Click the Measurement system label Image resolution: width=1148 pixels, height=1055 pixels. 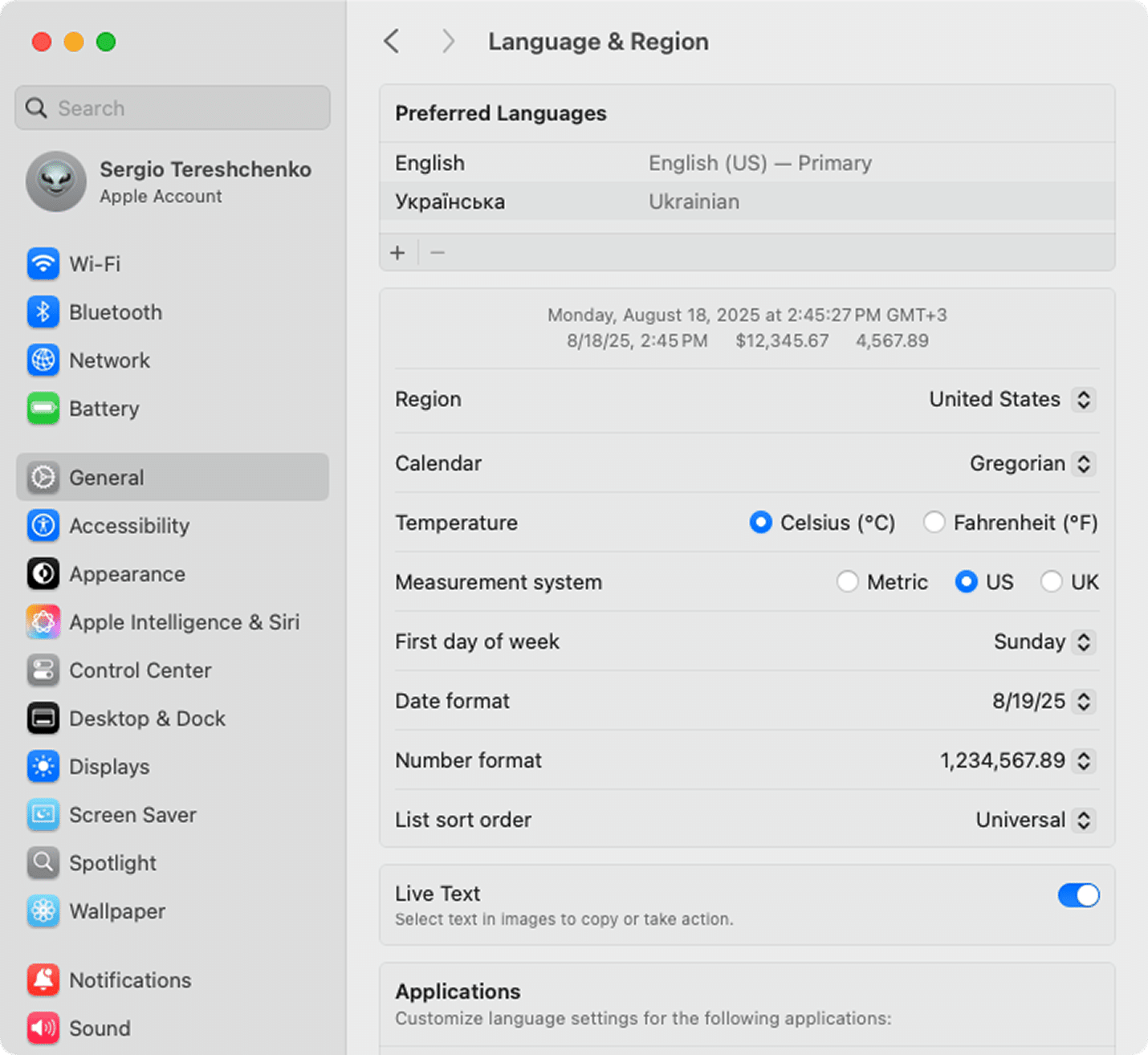pos(499,582)
